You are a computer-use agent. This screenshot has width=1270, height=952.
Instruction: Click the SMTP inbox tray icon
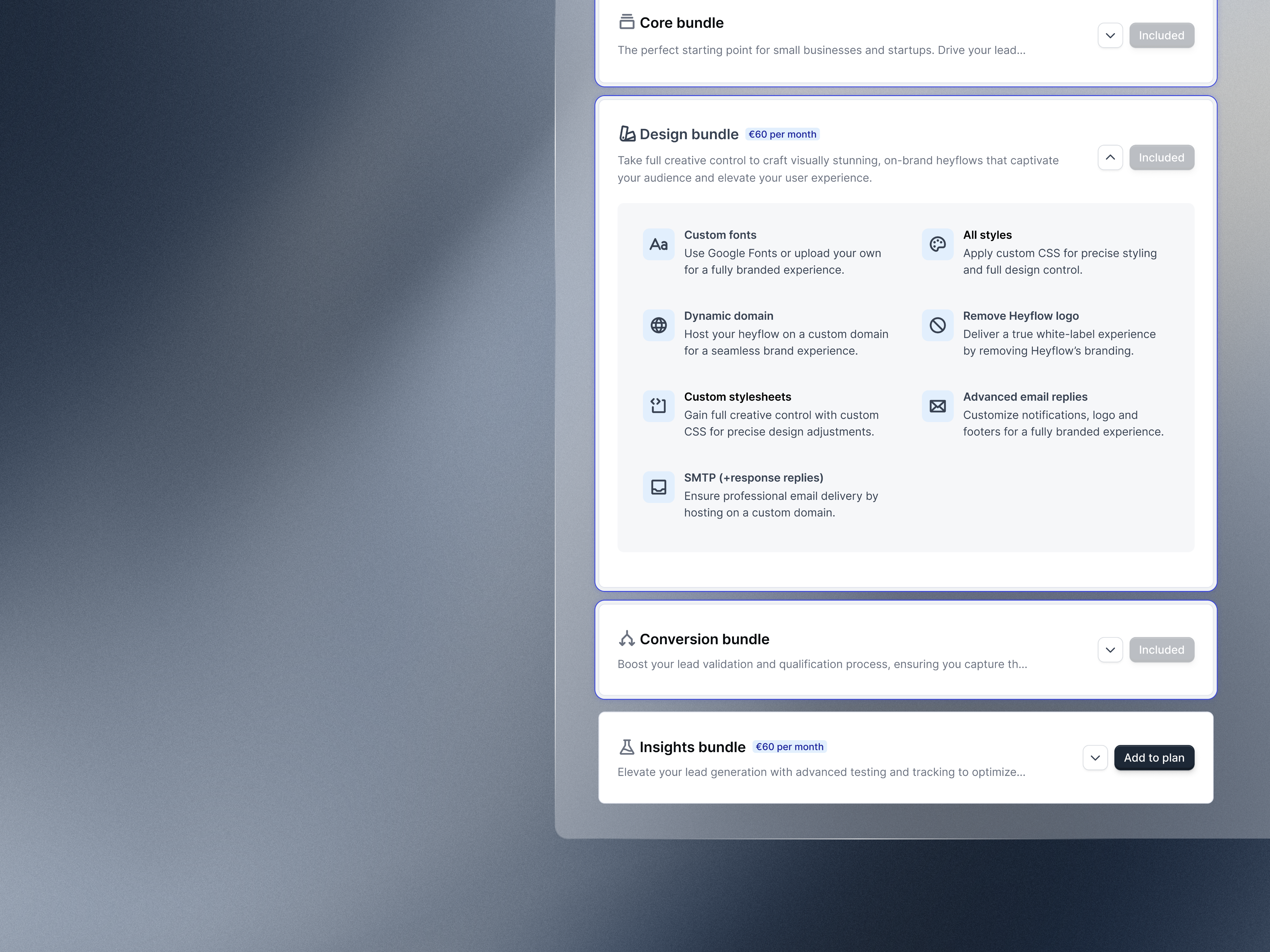coord(659,487)
